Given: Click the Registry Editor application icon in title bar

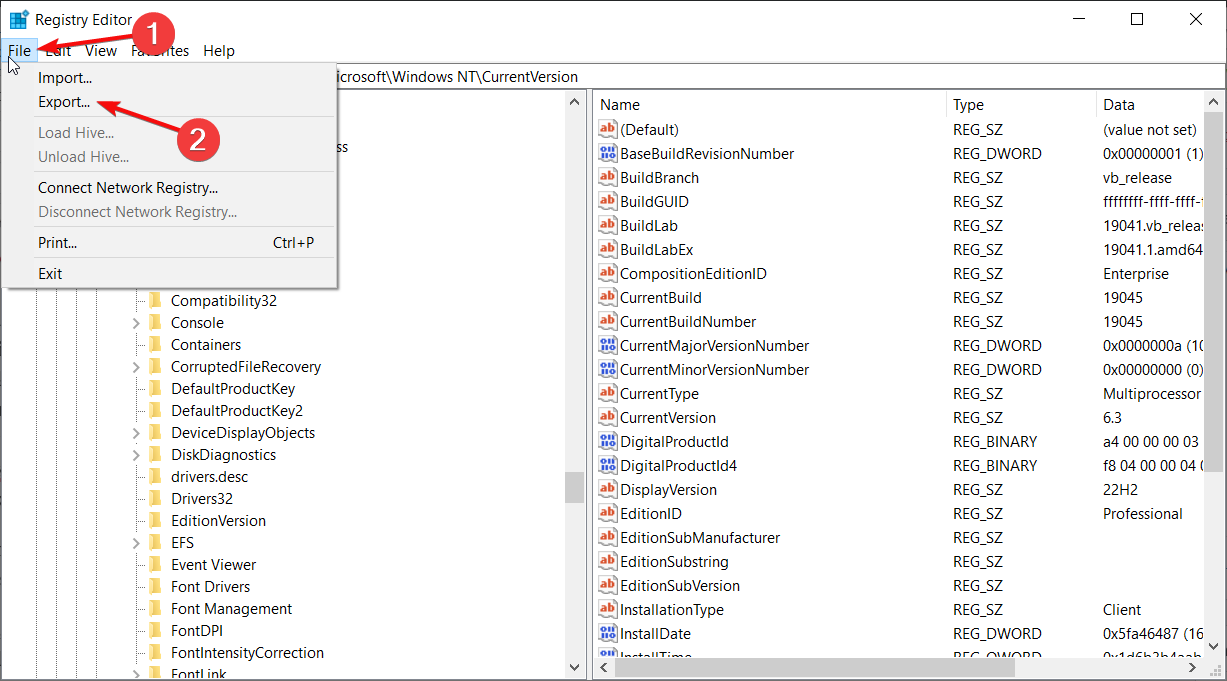Looking at the screenshot, I should click(x=18, y=19).
